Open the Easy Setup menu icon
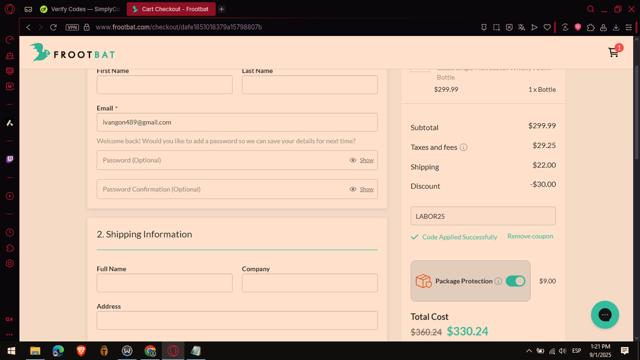Viewport: 640px width, 360px height. point(629,27)
